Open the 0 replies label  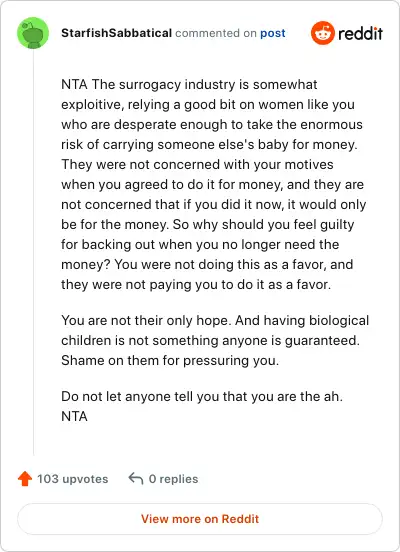(173, 479)
